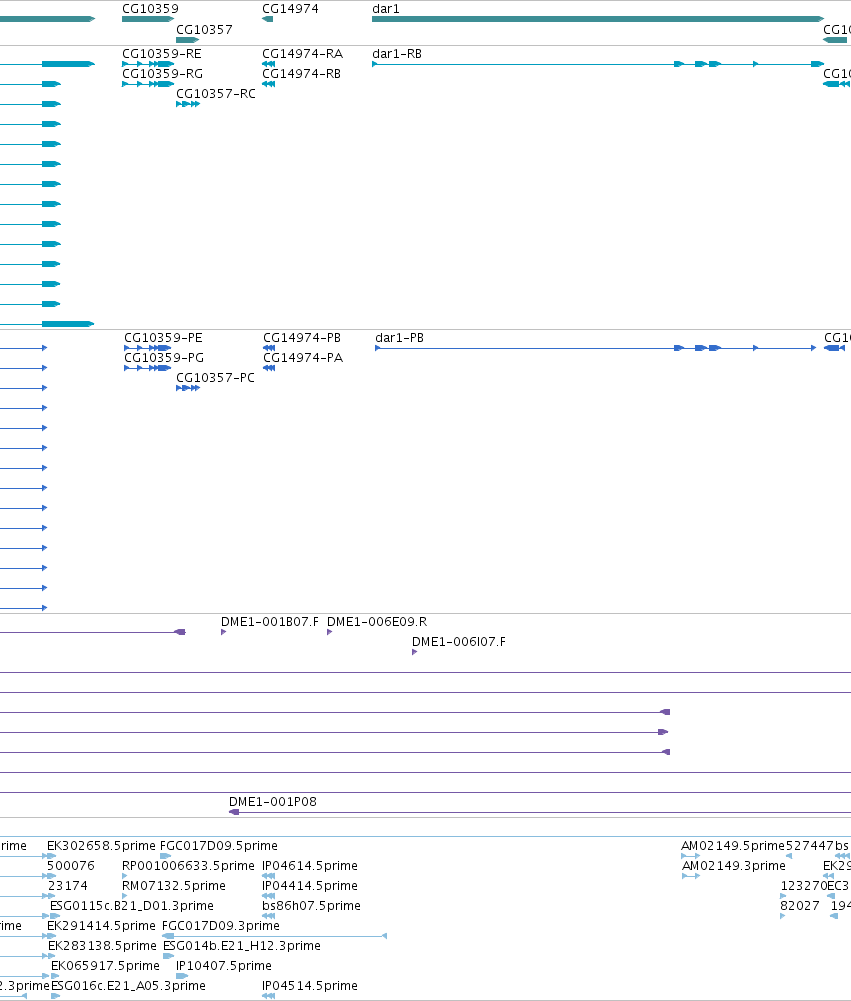Select the CG14974 gene label
The image size is (851, 1001).
[x=290, y=9]
